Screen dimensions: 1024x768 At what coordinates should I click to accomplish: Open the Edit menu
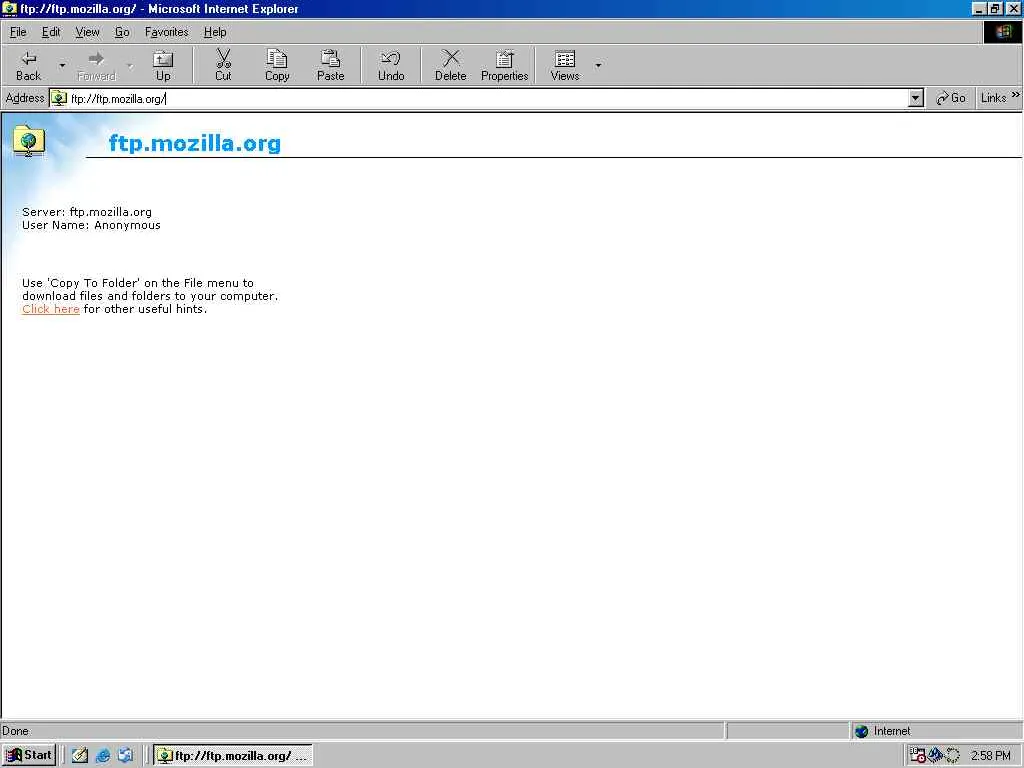tap(50, 32)
